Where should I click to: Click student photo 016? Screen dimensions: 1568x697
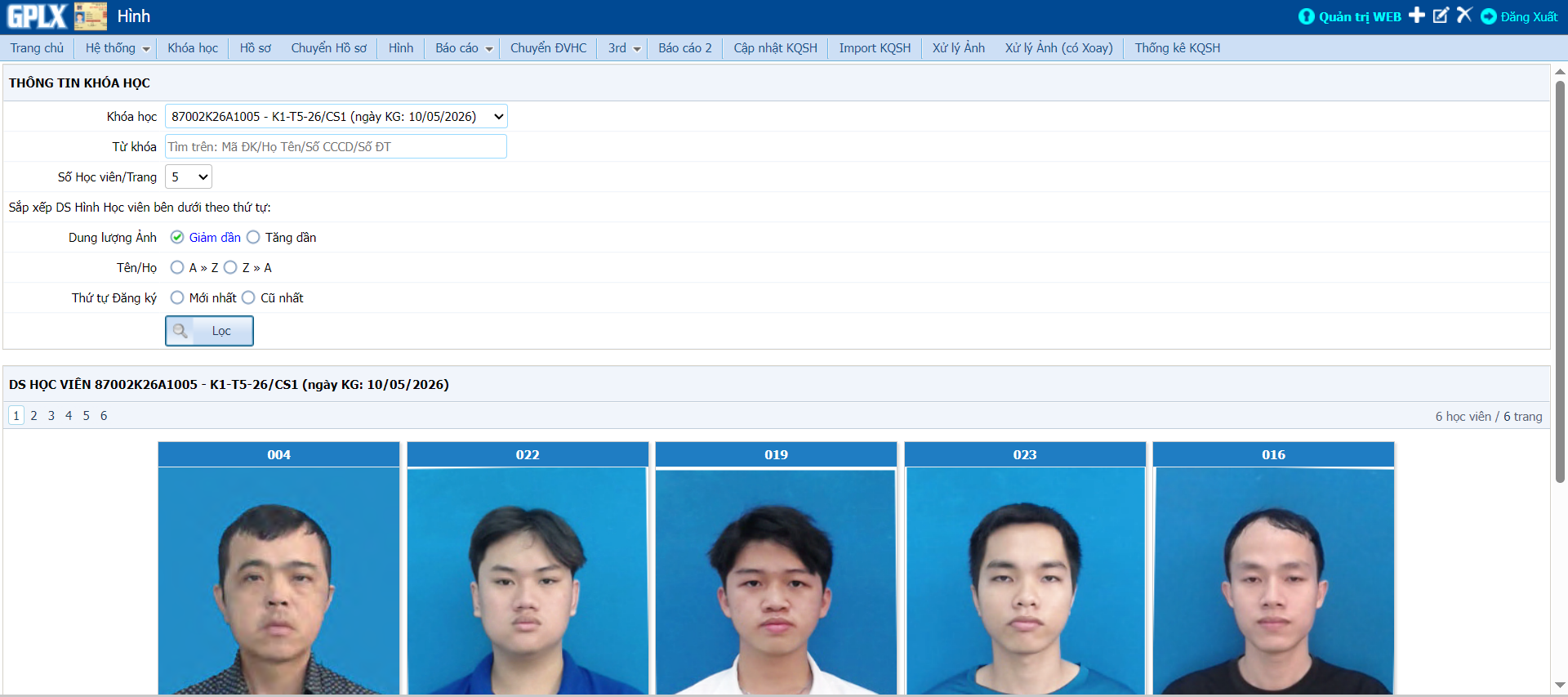click(x=1274, y=581)
